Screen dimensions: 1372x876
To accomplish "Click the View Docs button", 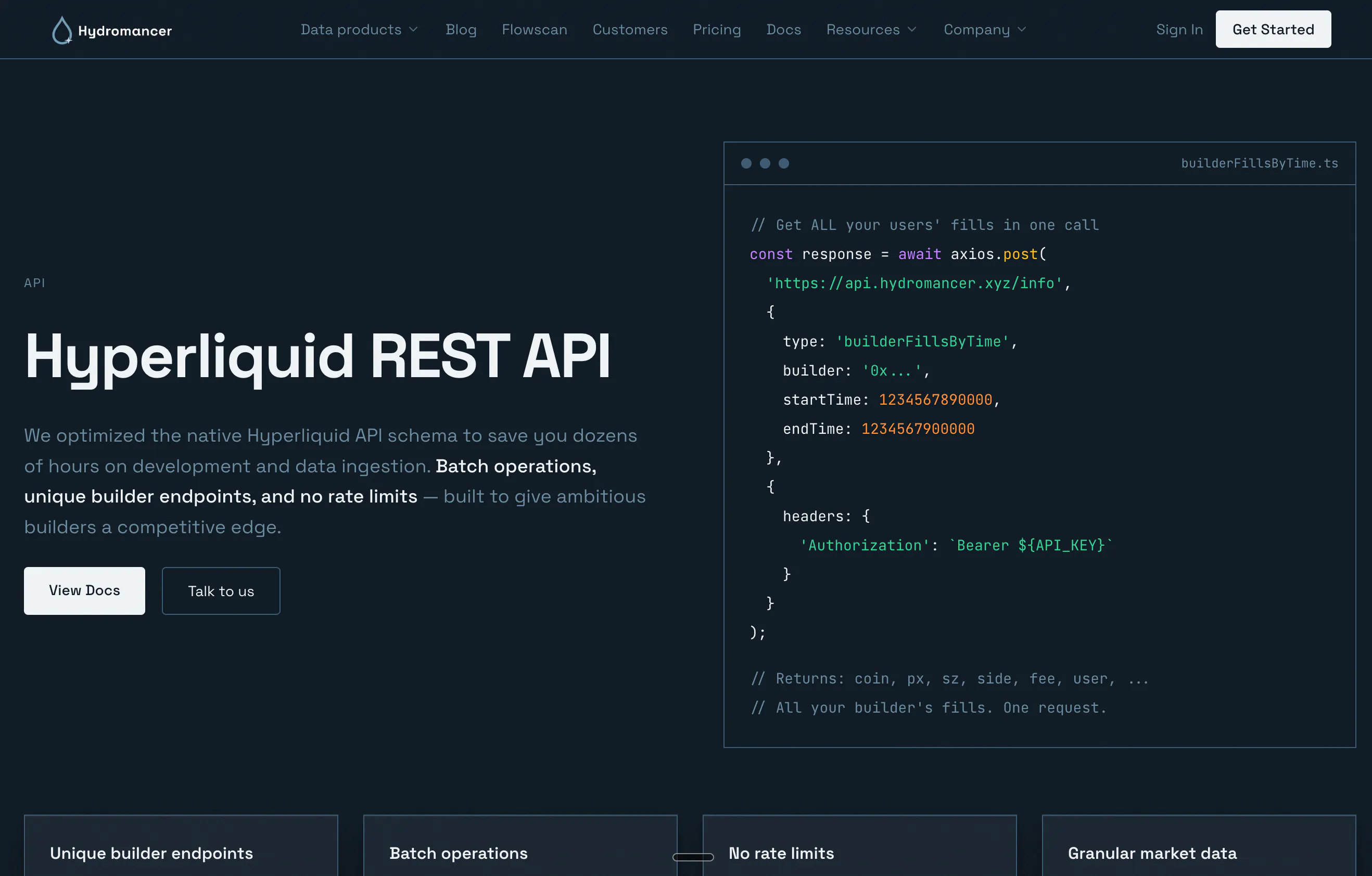I will 84,590.
